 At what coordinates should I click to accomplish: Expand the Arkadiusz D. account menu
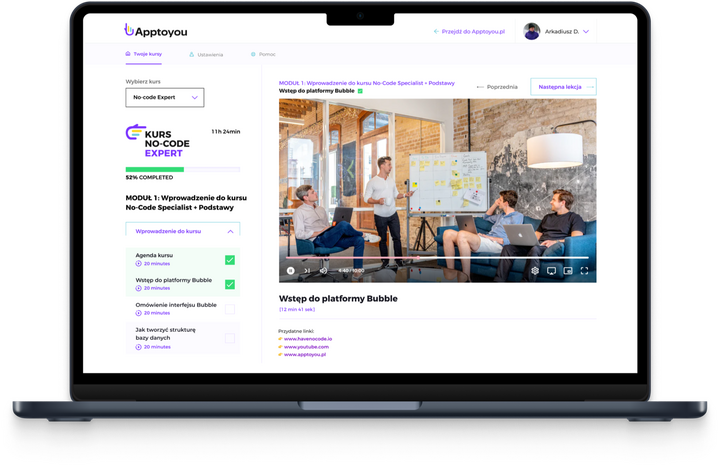586,32
